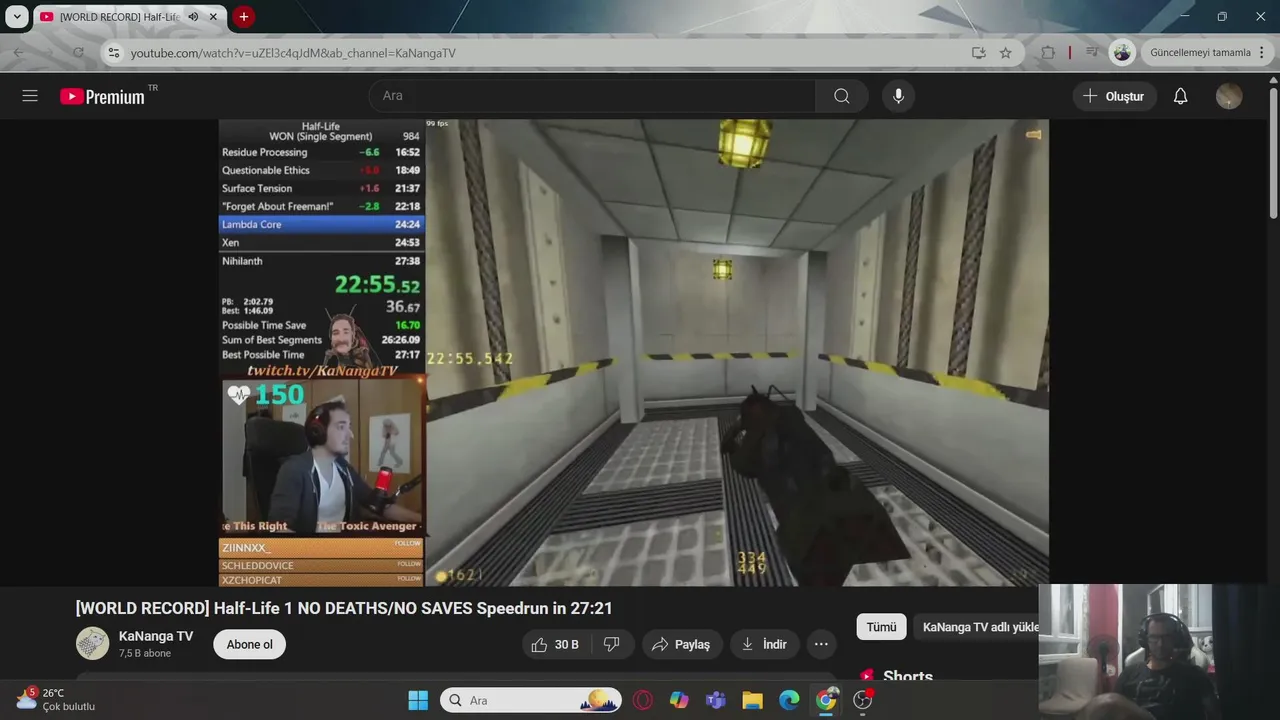Open Microsoft Edge from taskbar
The width and height of the screenshot is (1280, 720).
click(x=790, y=700)
